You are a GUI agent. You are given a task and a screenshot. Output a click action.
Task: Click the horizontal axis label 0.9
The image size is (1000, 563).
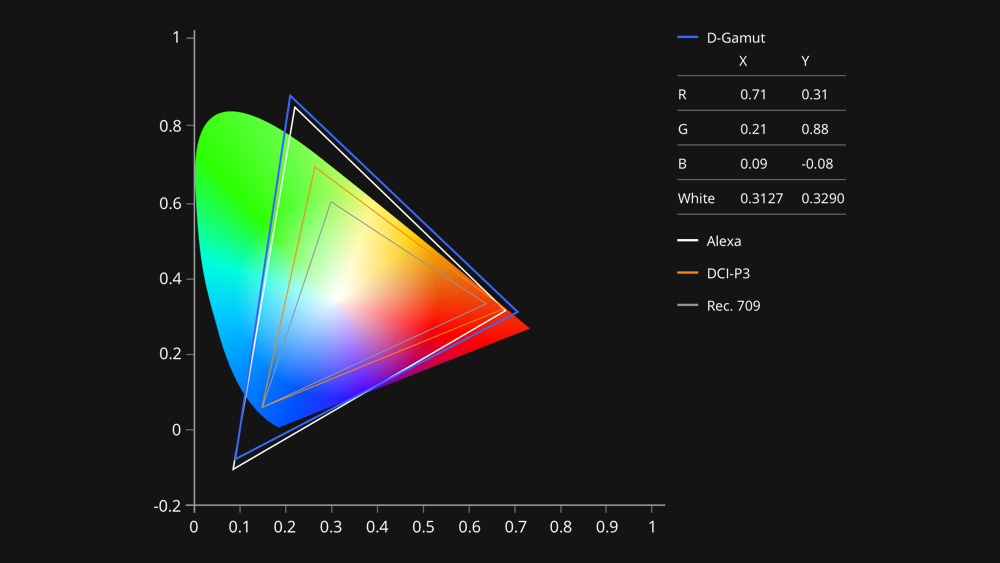(x=607, y=527)
